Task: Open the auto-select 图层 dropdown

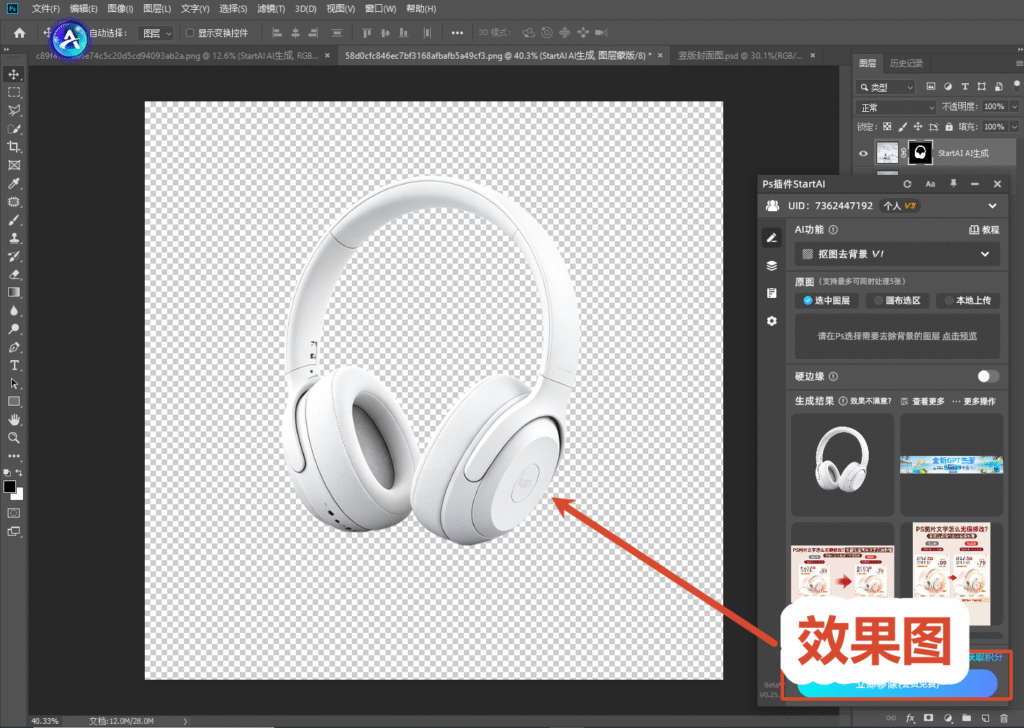Action: point(155,33)
